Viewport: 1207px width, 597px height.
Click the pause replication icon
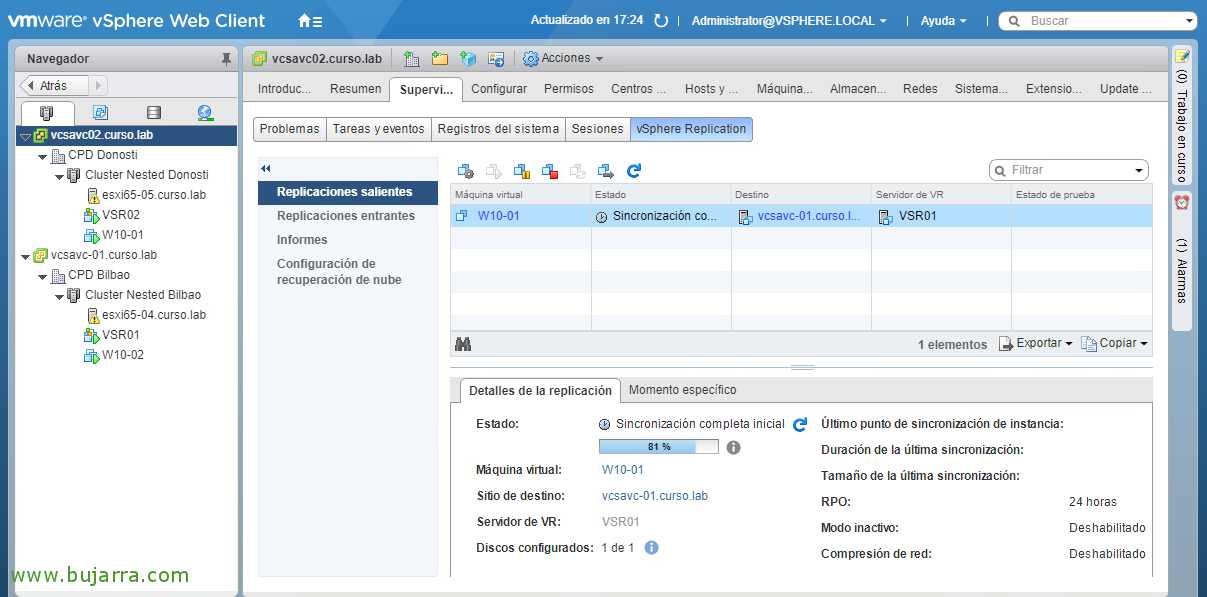point(521,171)
